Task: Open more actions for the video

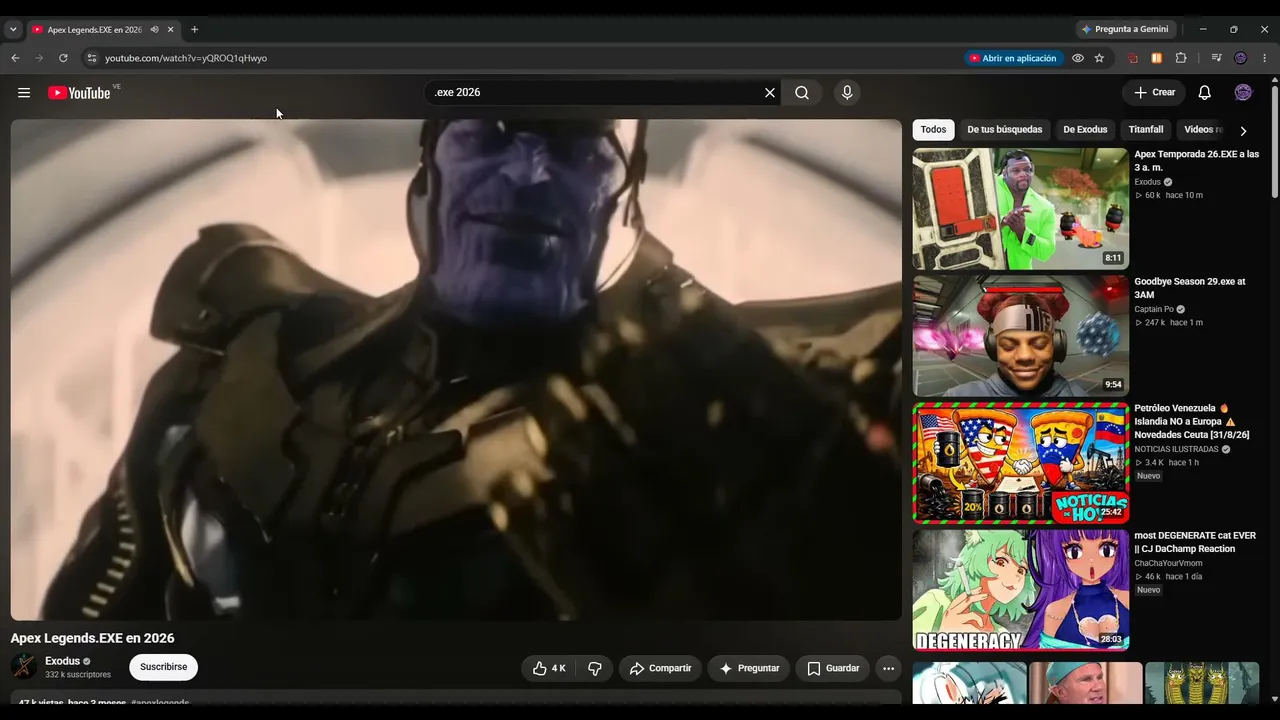Action: point(888,668)
